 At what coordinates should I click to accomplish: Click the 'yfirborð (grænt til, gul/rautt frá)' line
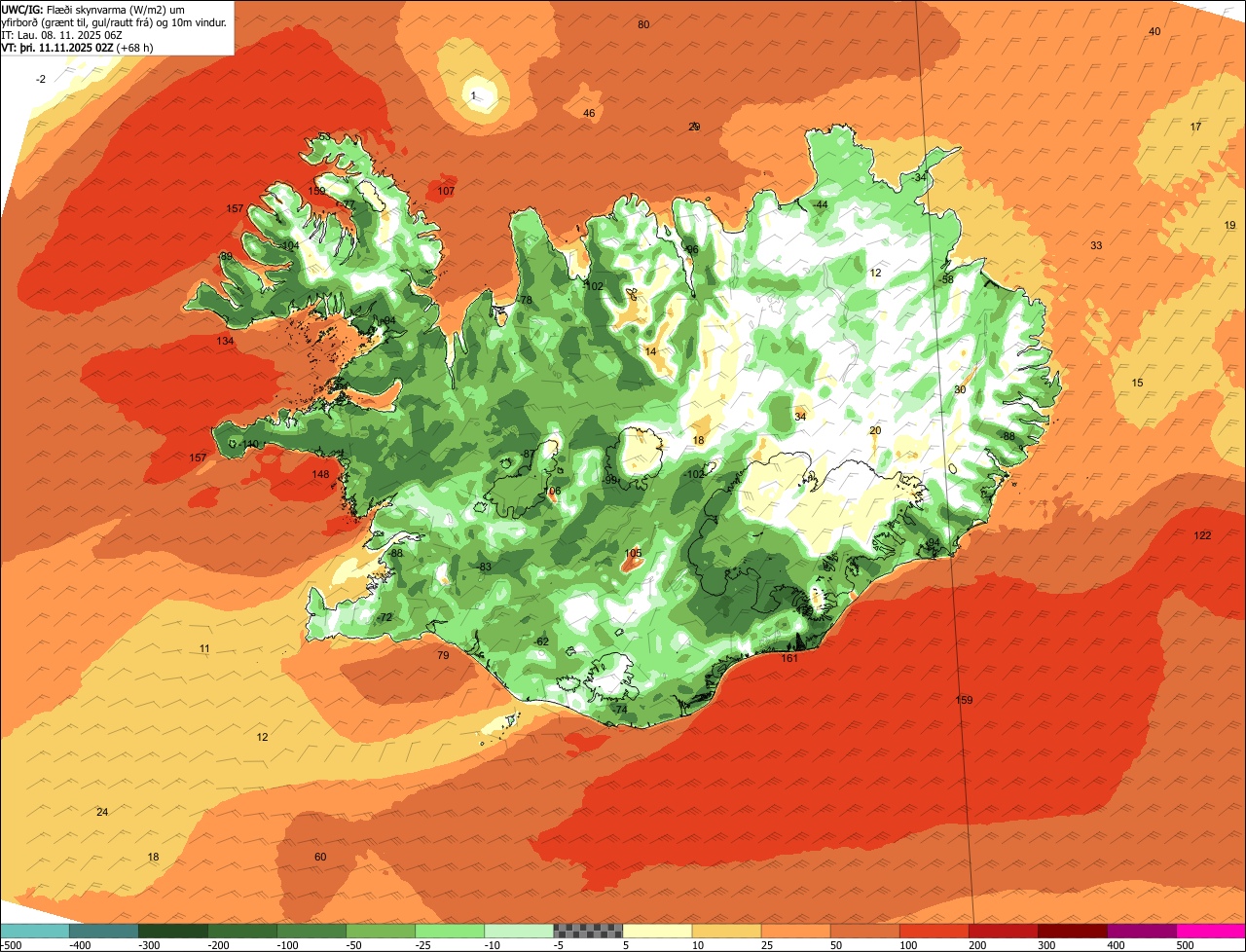coord(114,21)
